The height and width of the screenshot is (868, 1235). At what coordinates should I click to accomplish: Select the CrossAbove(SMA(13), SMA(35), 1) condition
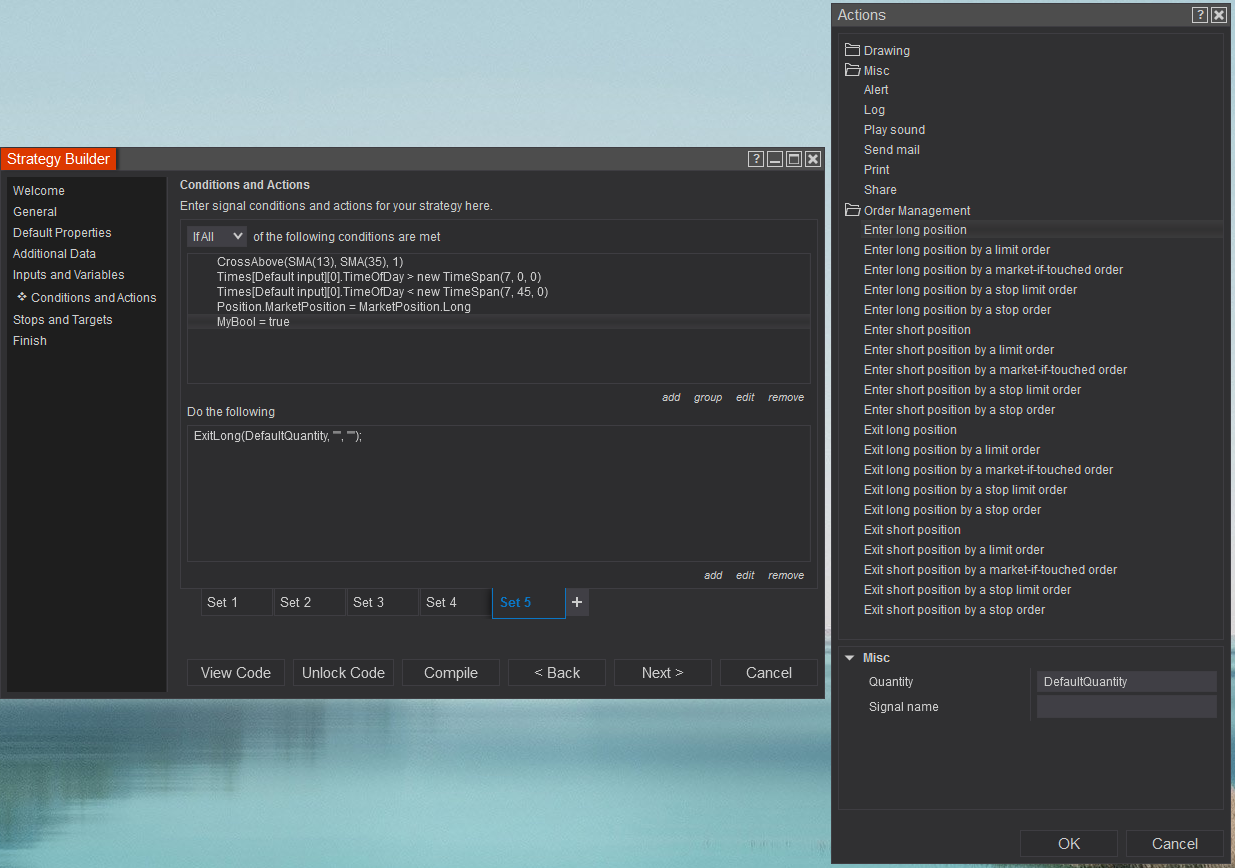(x=310, y=262)
